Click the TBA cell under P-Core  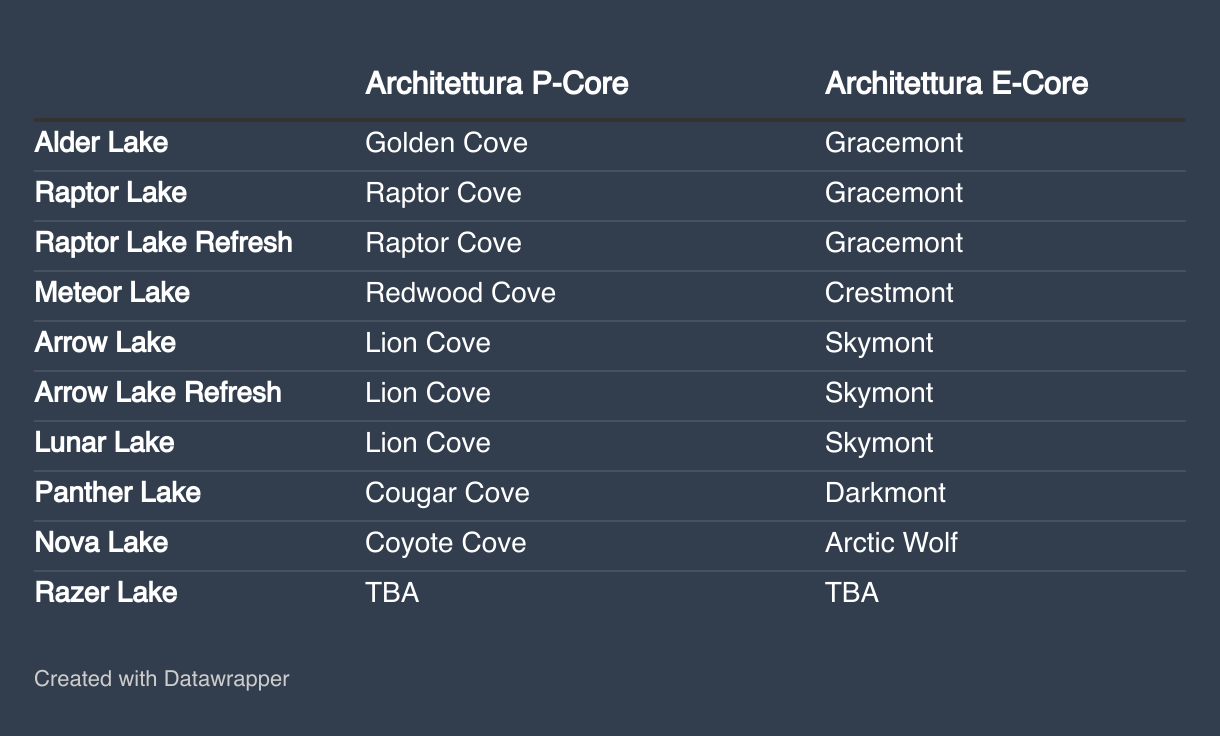coord(392,593)
